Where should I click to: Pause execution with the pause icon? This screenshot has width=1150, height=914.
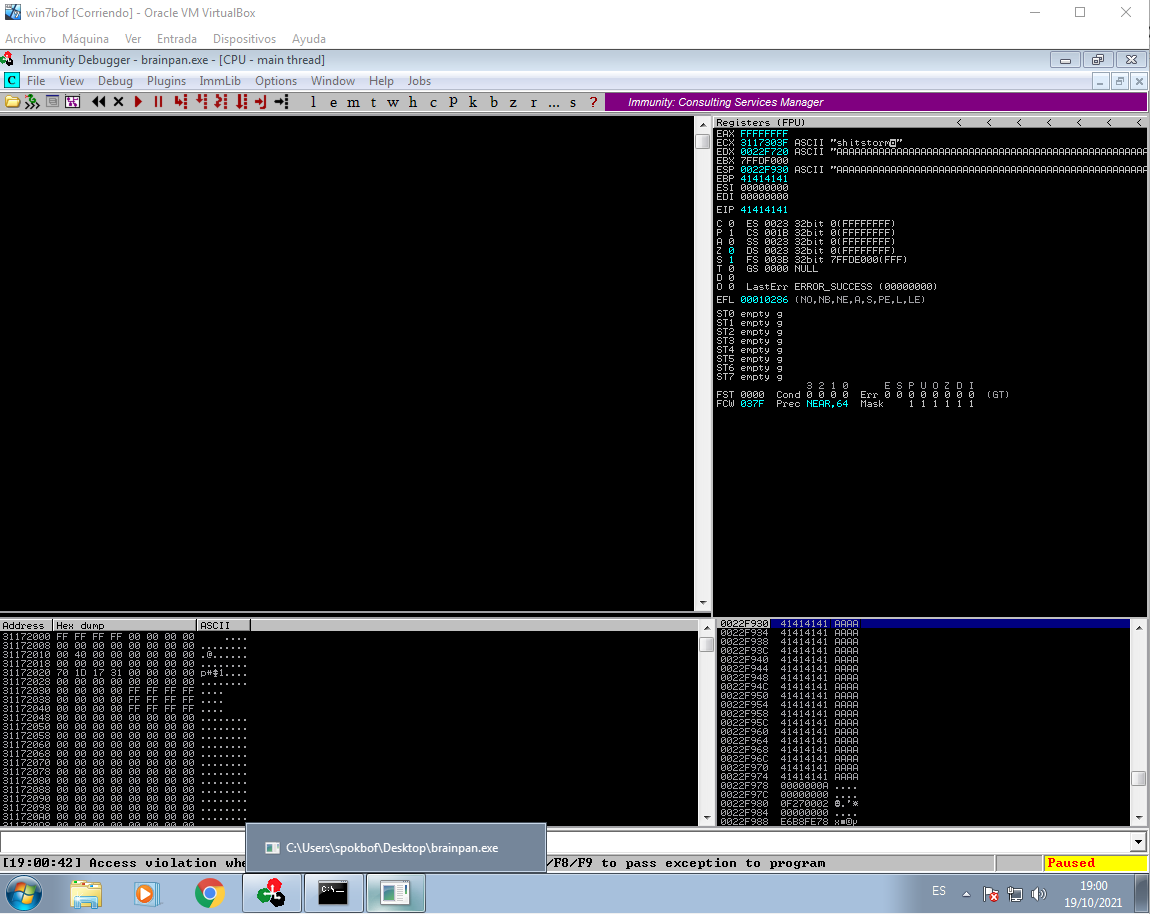tap(158, 101)
